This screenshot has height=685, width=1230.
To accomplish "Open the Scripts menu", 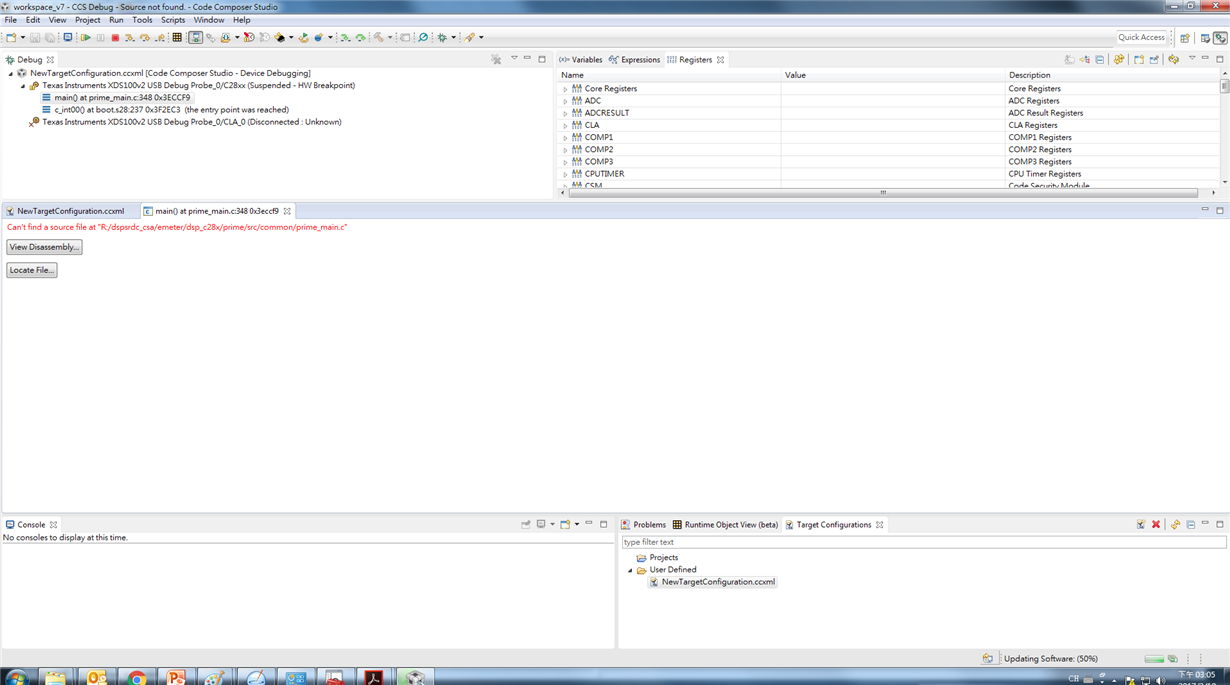I will (x=173, y=20).
